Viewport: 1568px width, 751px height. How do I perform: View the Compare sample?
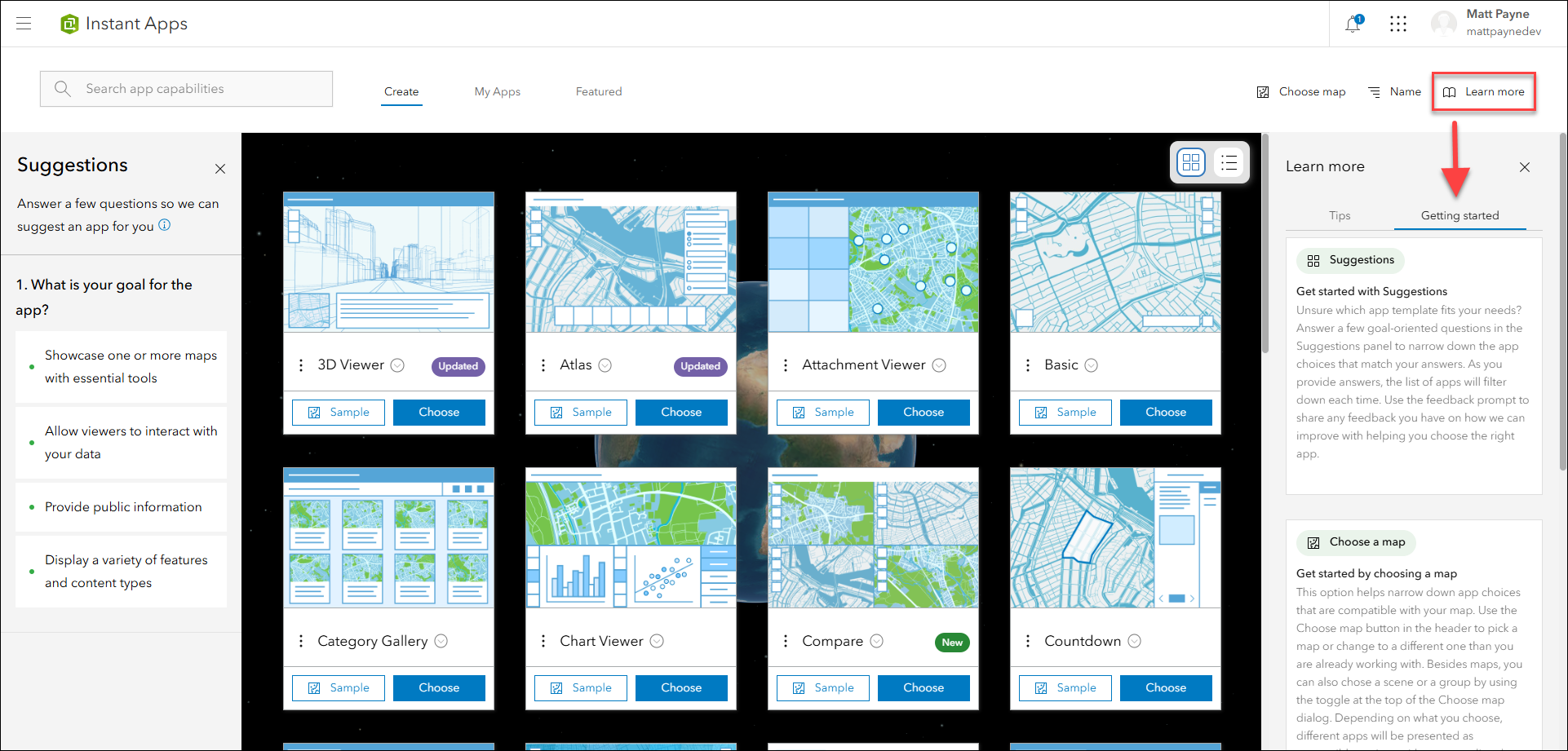823,688
